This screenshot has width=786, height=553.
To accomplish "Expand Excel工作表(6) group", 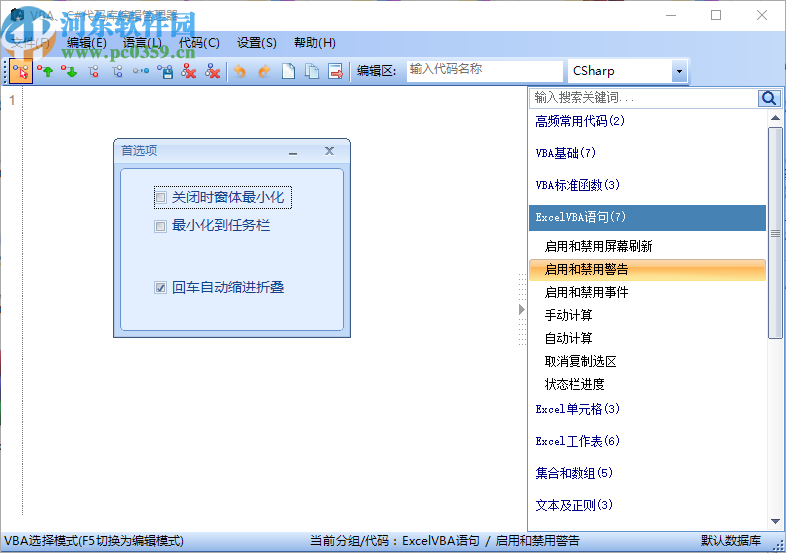I will [577, 441].
